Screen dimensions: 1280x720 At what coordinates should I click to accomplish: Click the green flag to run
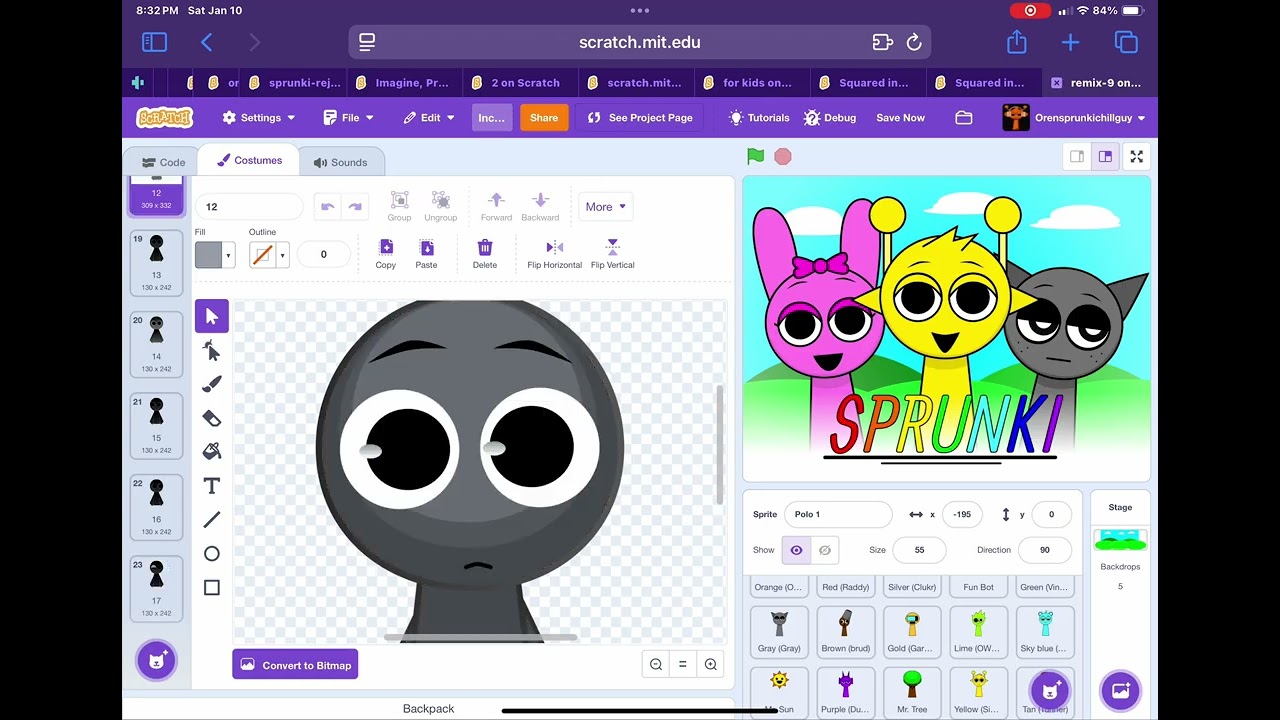pyautogui.click(x=756, y=156)
